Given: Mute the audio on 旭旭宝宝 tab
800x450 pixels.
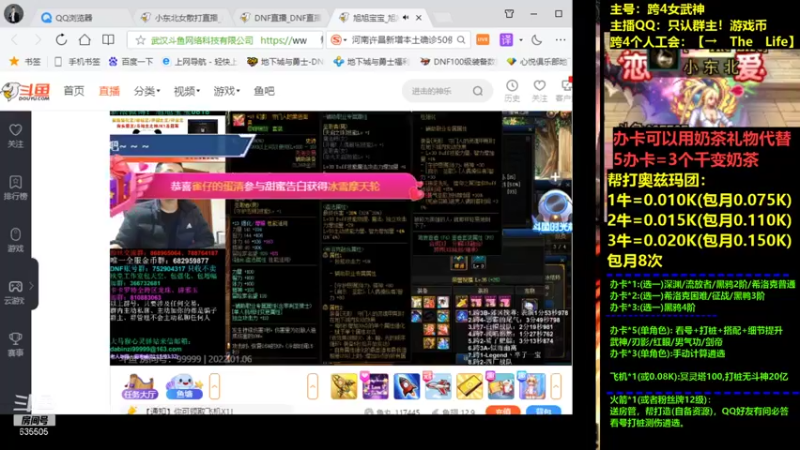Looking at the screenshot, I should pyautogui.click(x=406, y=17).
